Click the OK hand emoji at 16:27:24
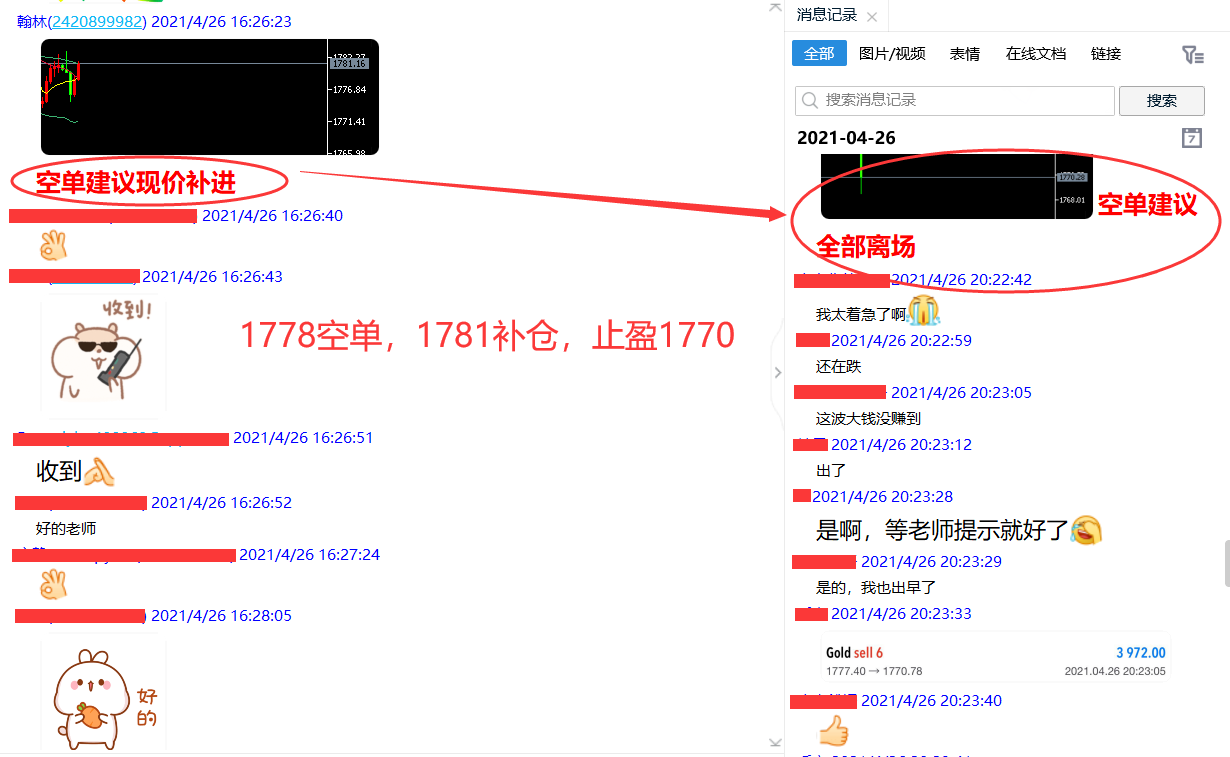This screenshot has width=1230, height=757. pyautogui.click(x=53, y=584)
